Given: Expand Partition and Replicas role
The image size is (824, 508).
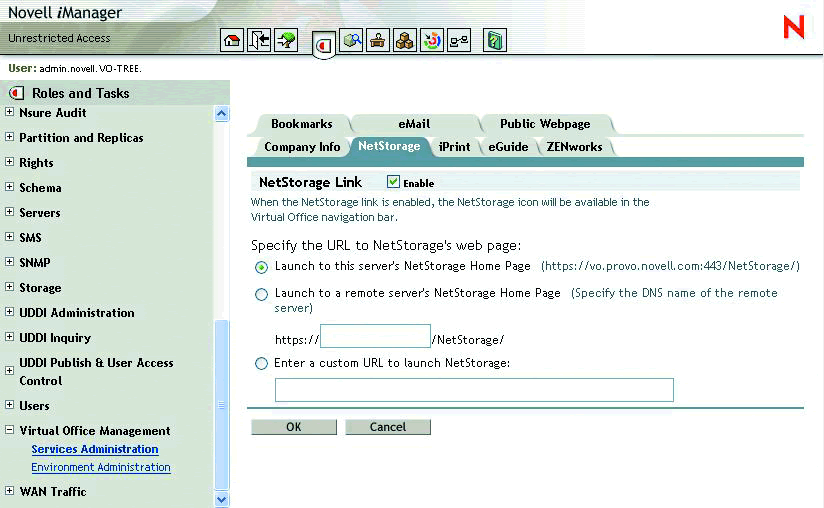Looking at the screenshot, I should point(9,137).
